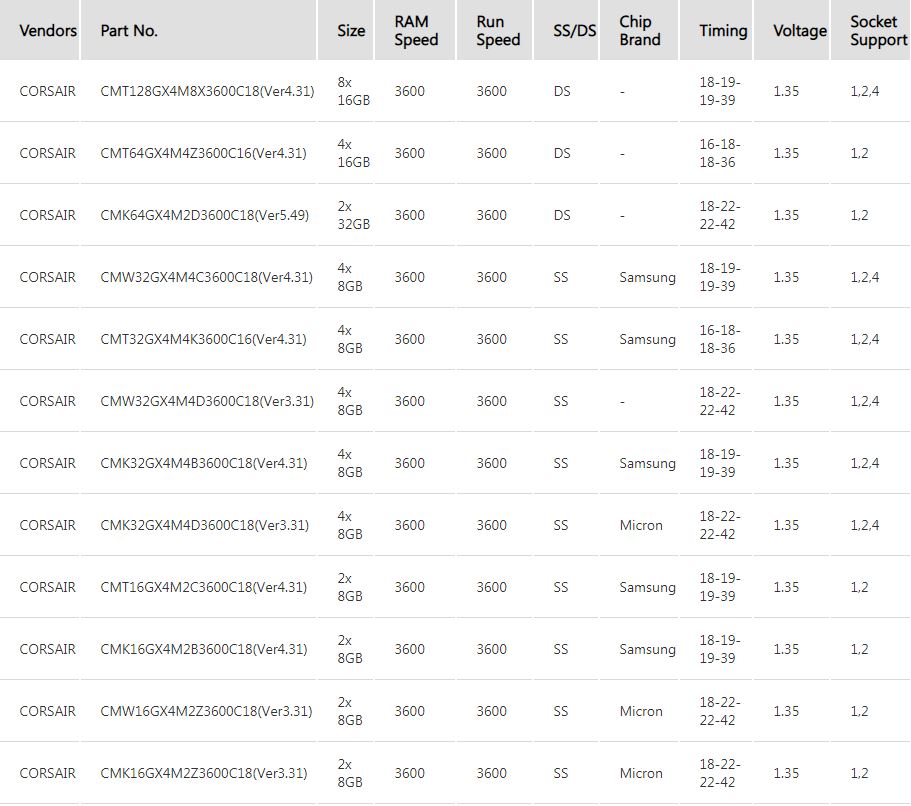Image resolution: width=911 pixels, height=806 pixels.
Task: Click SS value in CMW32GX4M4D3600C18 row
Action: pyautogui.click(x=561, y=402)
